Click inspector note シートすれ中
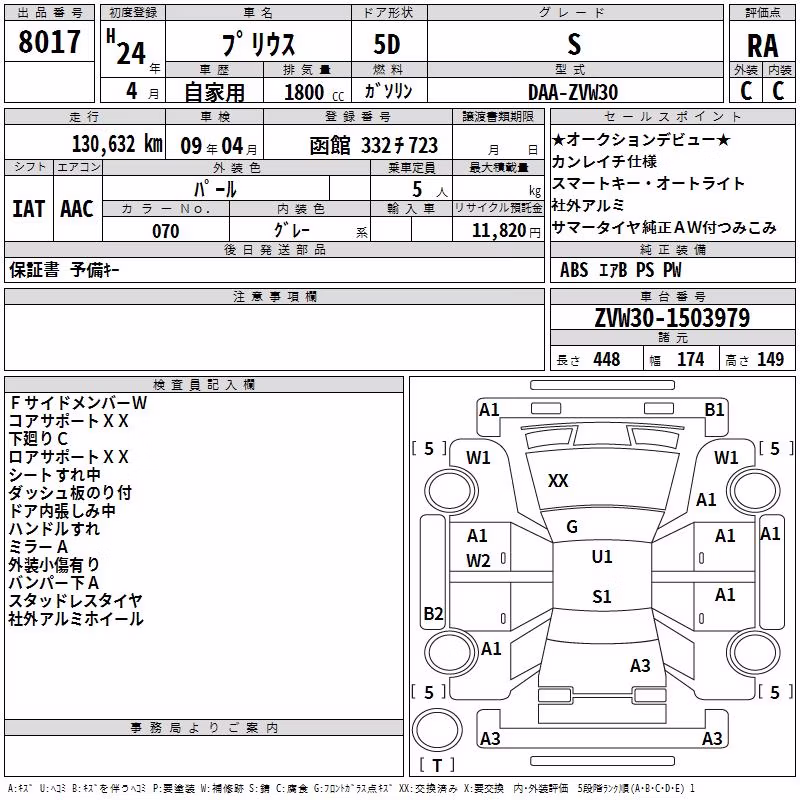Screen dimensions: 800x800 point(55,474)
